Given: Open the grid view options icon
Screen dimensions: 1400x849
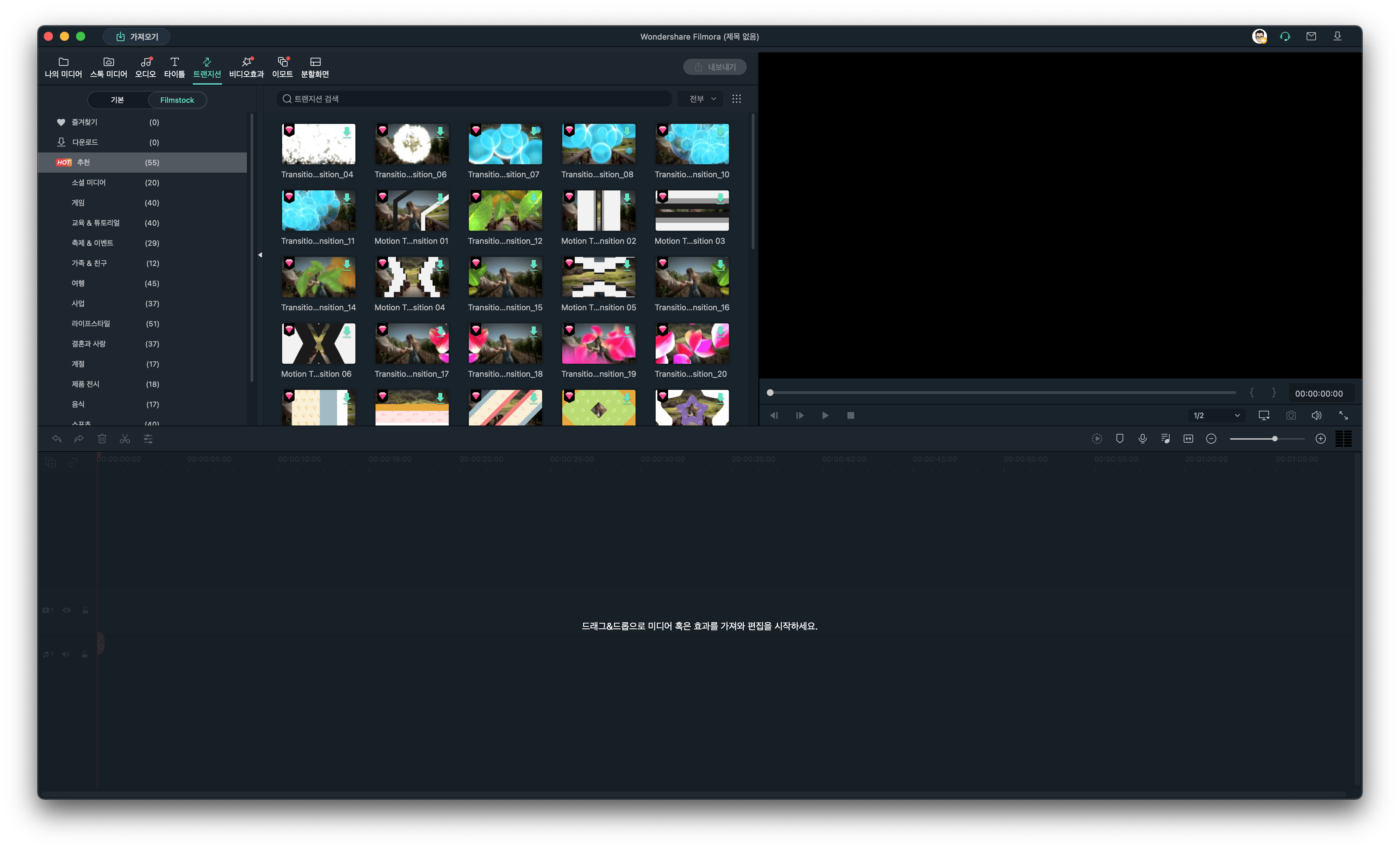Looking at the screenshot, I should [736, 99].
